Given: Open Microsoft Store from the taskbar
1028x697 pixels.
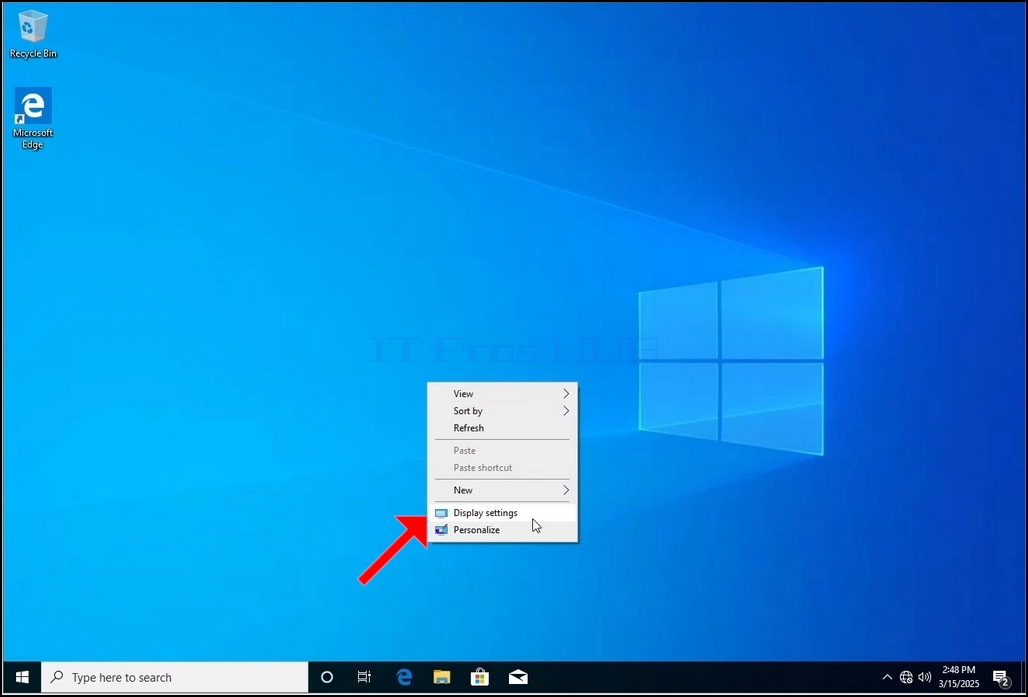Looking at the screenshot, I should (480, 677).
